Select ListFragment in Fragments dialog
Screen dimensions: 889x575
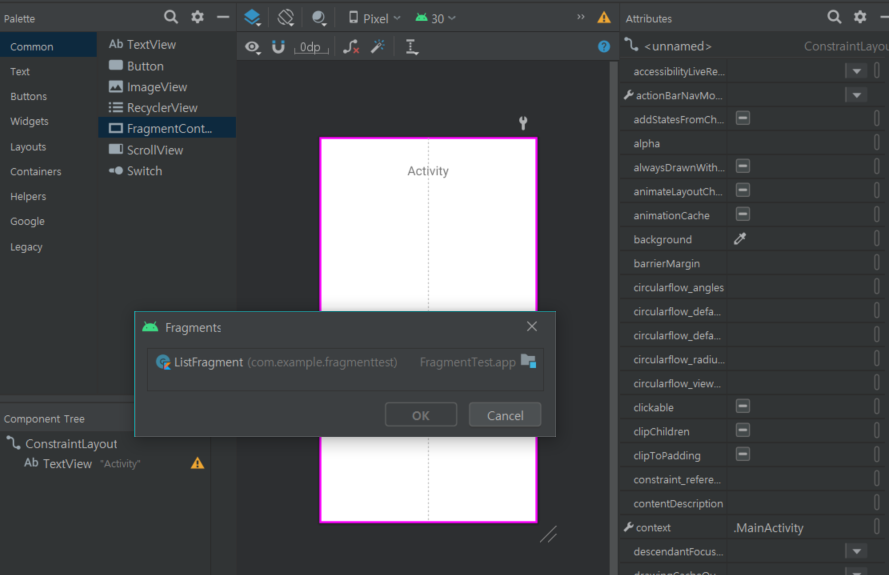[345, 362]
